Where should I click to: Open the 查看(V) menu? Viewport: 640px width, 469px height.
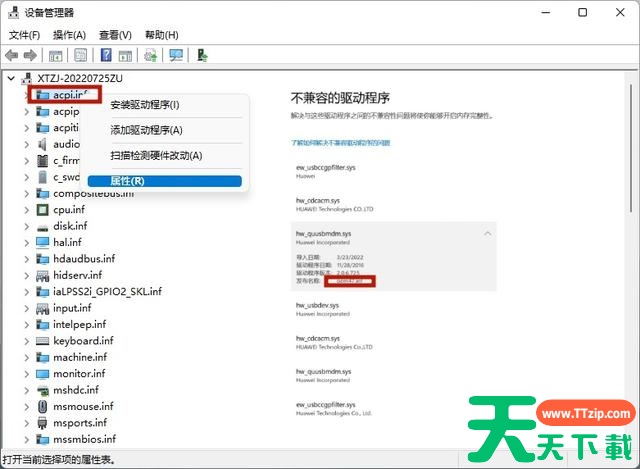(x=114, y=34)
